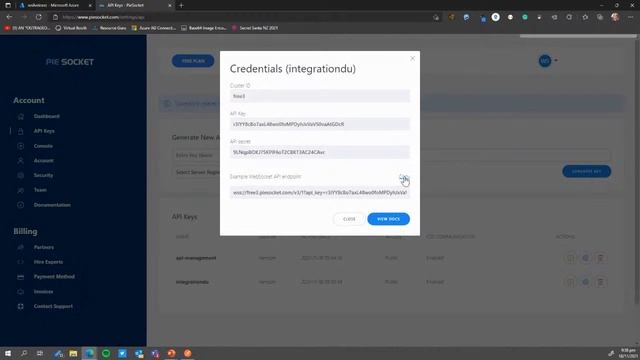Select the sample WebSocket API endpoint field

point(320,192)
